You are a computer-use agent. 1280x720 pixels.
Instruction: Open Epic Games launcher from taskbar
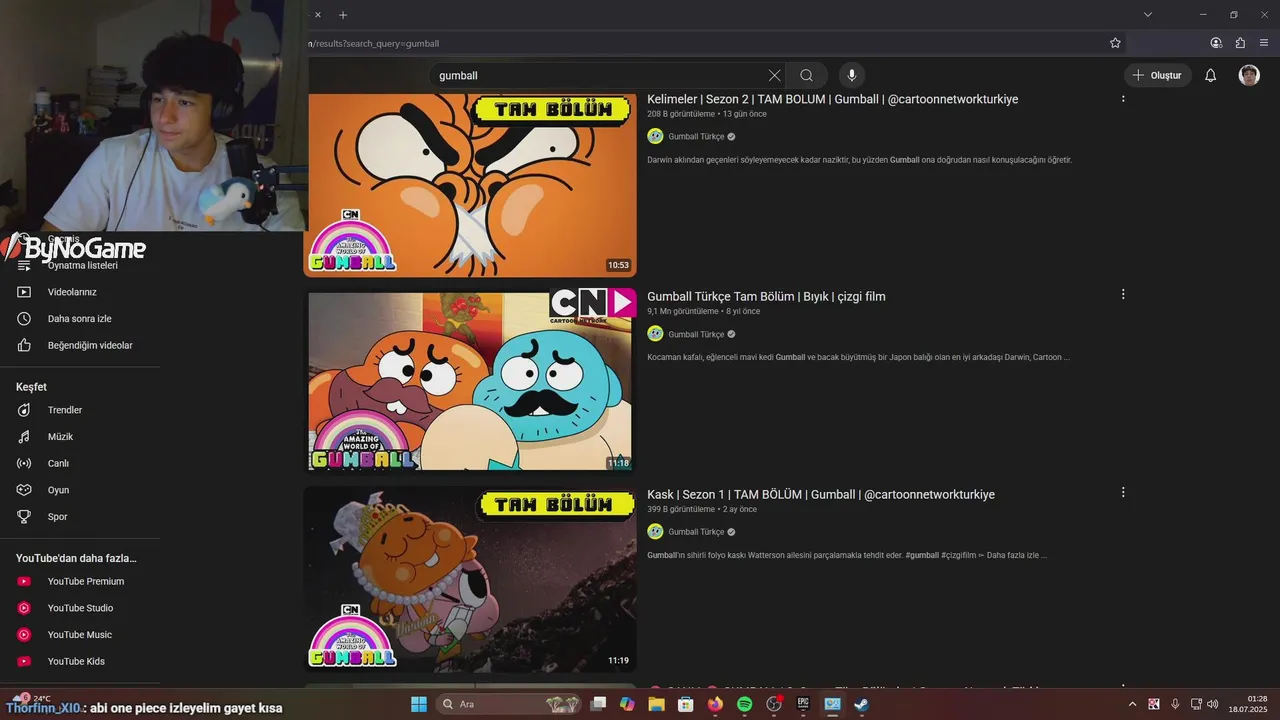(803, 704)
